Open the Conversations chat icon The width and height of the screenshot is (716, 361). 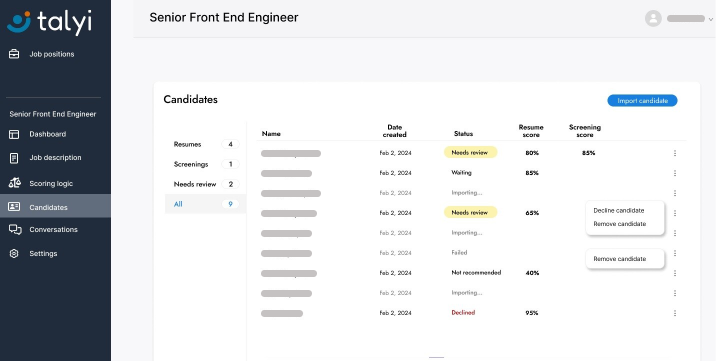pos(15,230)
